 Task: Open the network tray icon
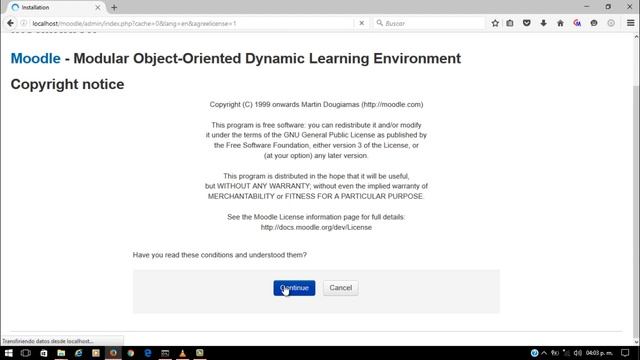point(566,353)
